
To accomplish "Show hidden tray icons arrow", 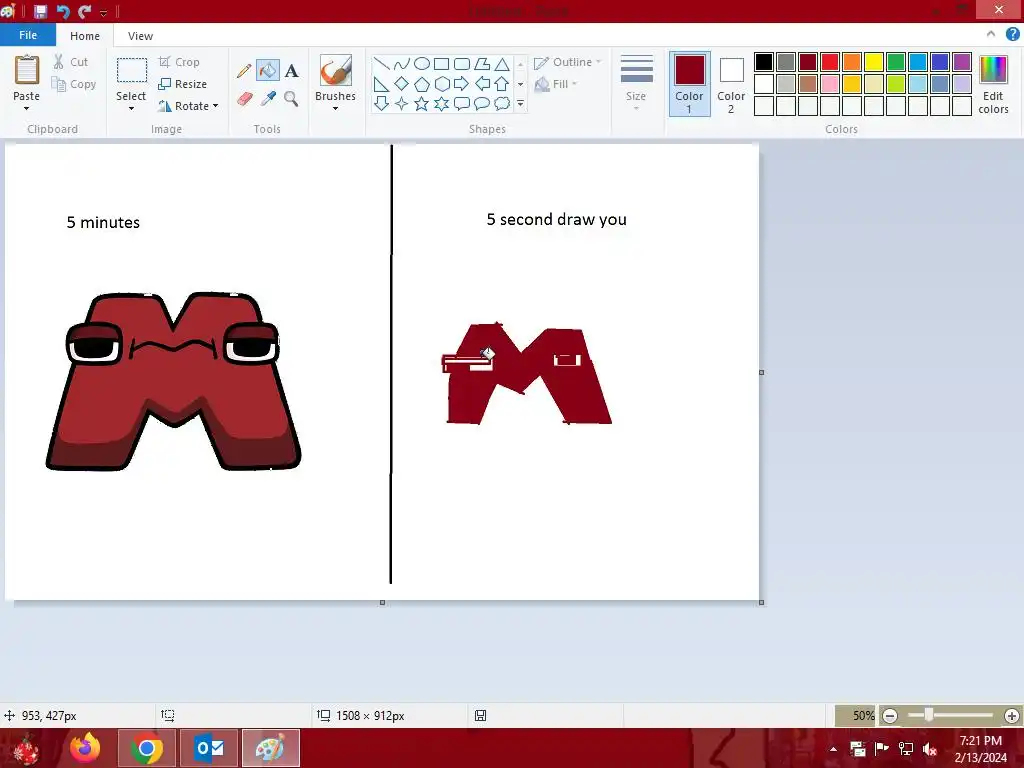I will 833,749.
